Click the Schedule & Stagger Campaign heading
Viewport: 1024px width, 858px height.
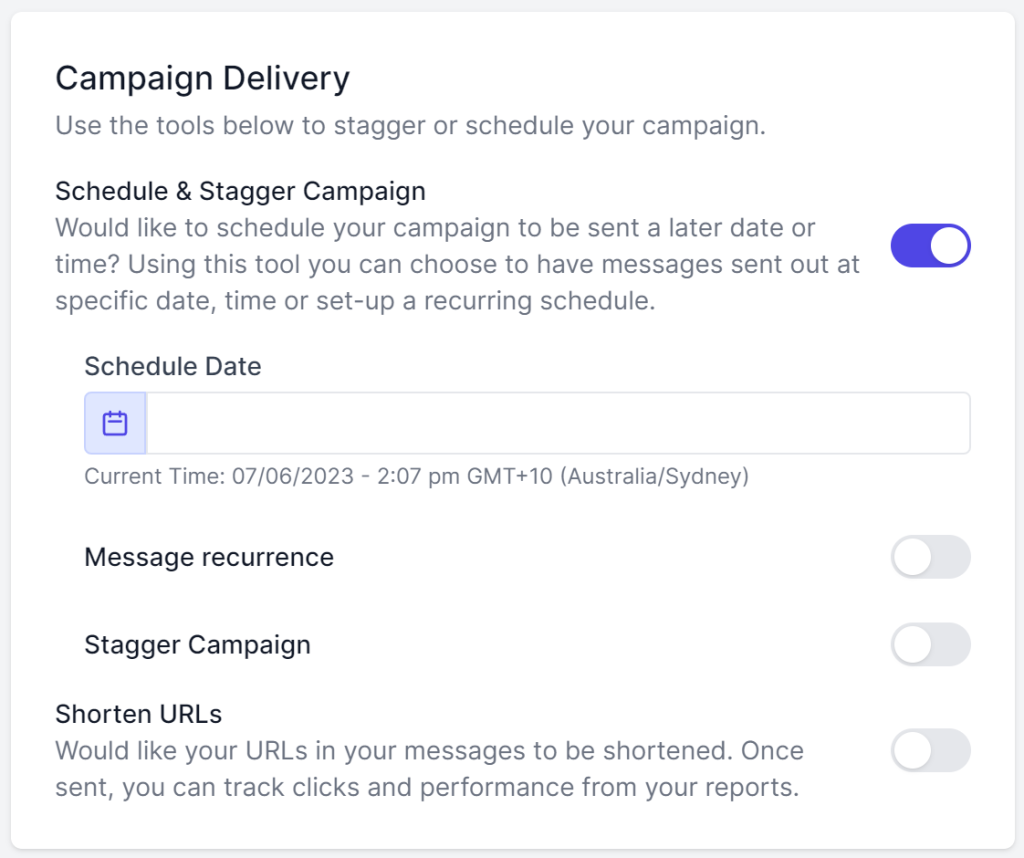[241, 190]
